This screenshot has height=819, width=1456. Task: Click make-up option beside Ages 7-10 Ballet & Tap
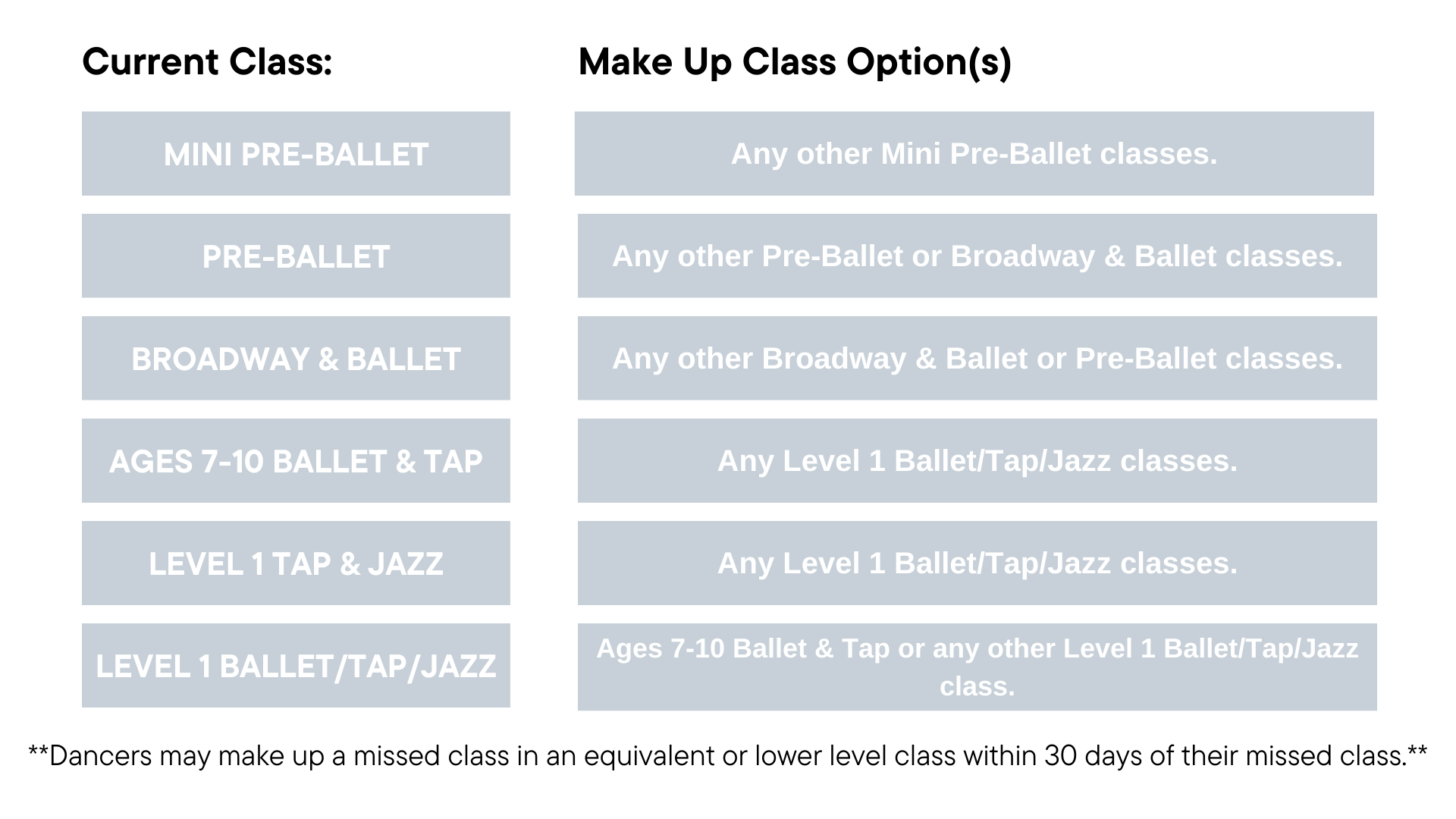(x=977, y=461)
